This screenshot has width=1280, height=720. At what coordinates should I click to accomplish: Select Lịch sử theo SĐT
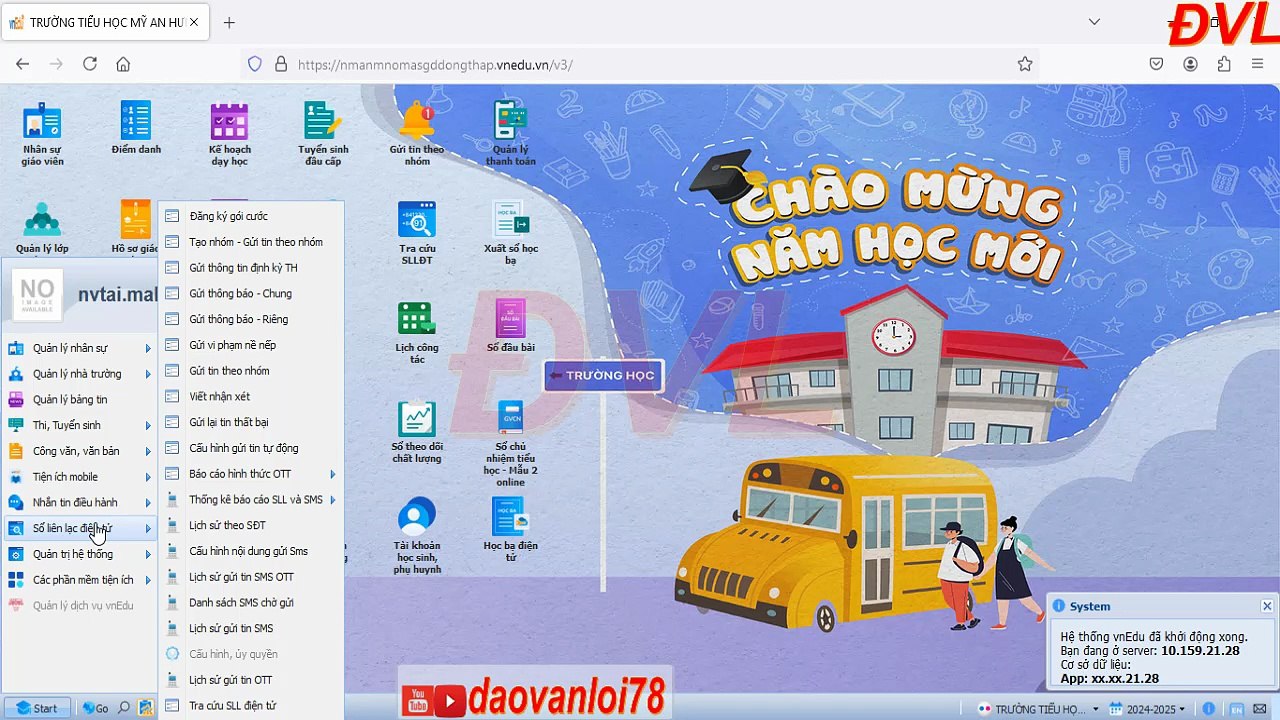(251, 525)
